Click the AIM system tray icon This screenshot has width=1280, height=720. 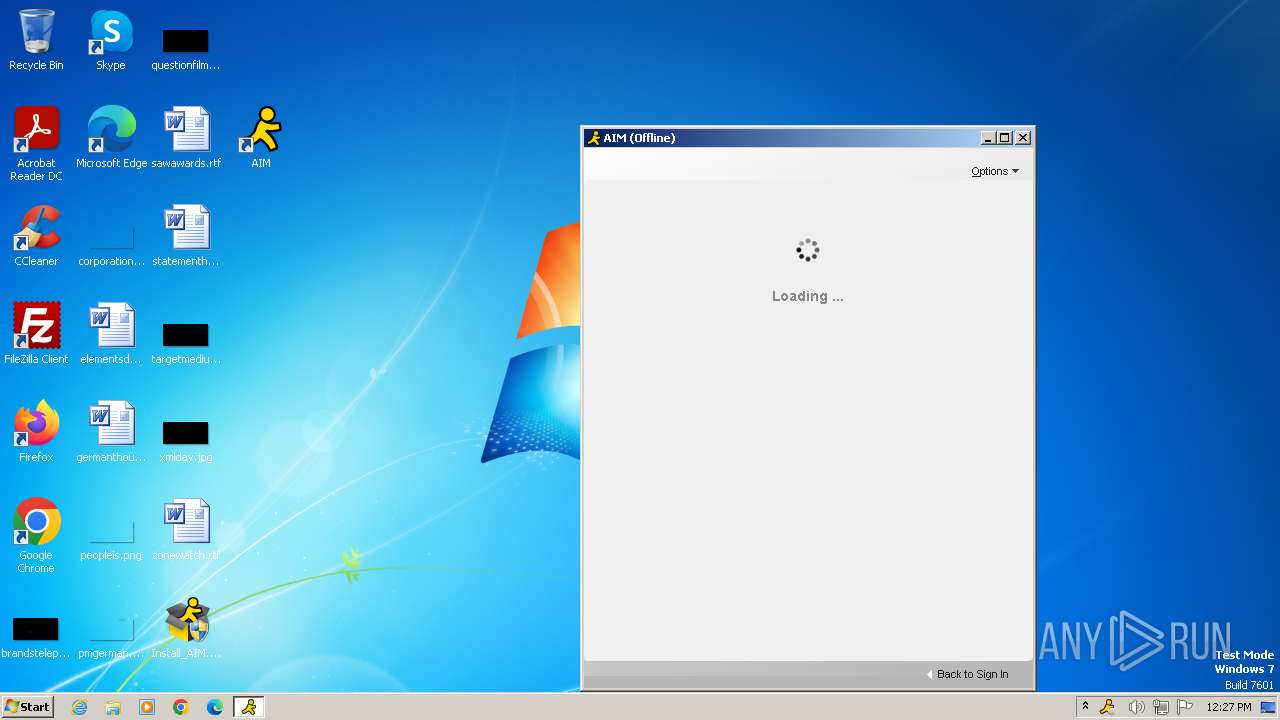click(1107, 707)
